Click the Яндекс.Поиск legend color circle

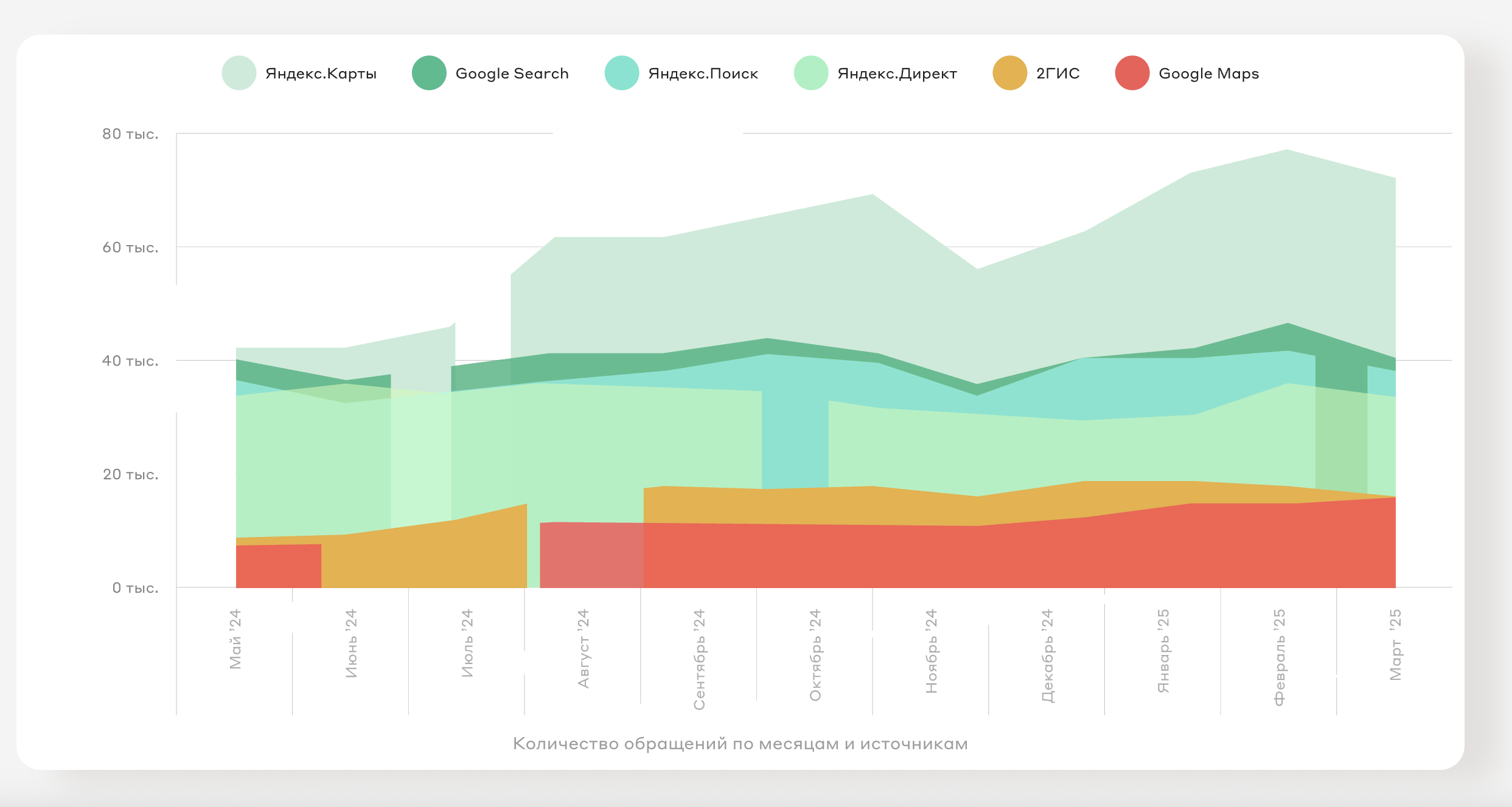621,73
